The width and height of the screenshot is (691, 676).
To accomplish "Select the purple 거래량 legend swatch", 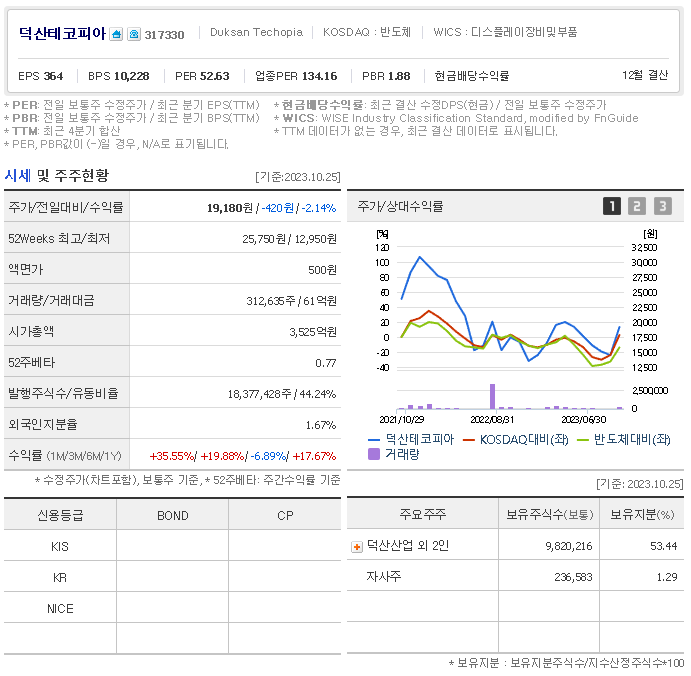I will (374, 454).
